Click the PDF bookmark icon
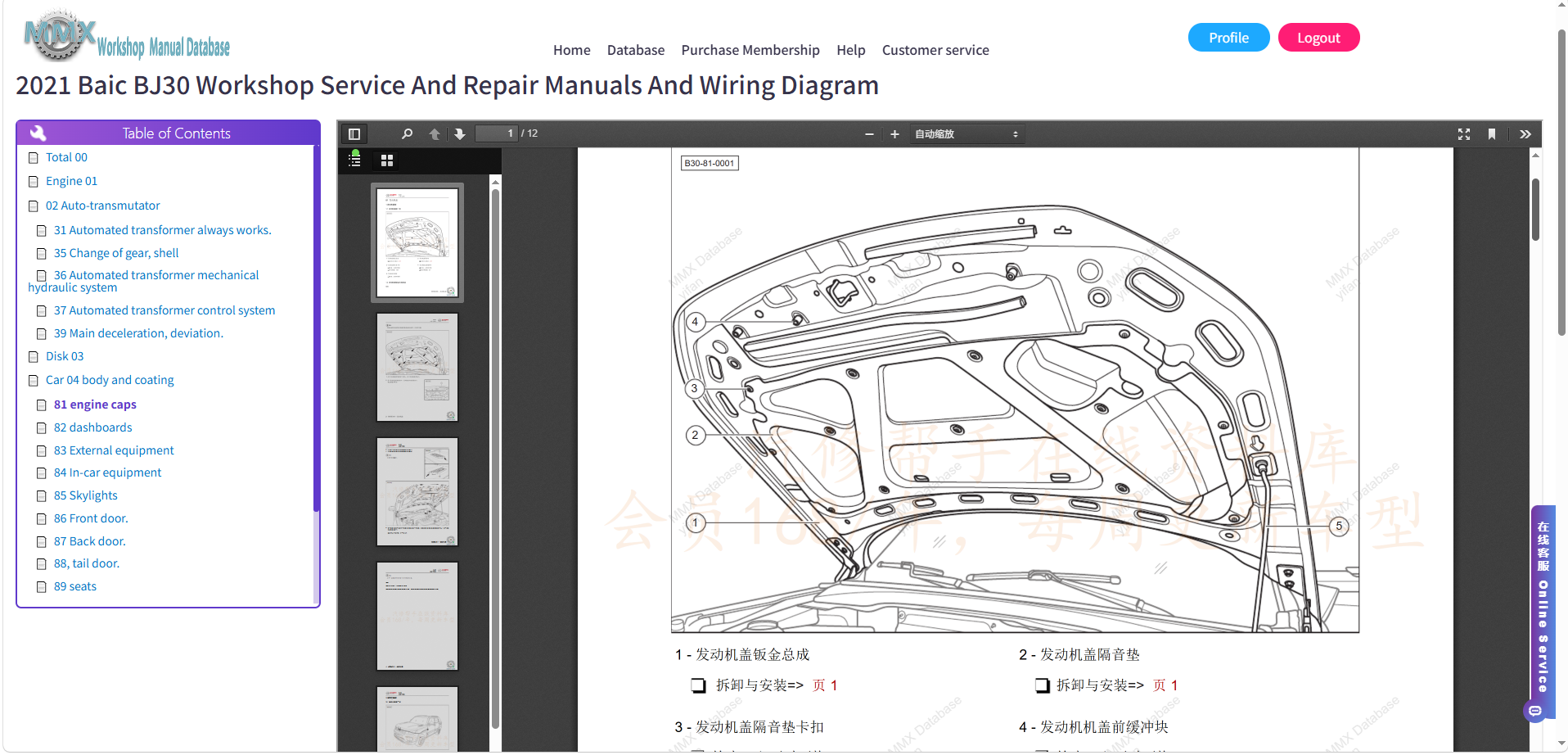 (x=1492, y=134)
